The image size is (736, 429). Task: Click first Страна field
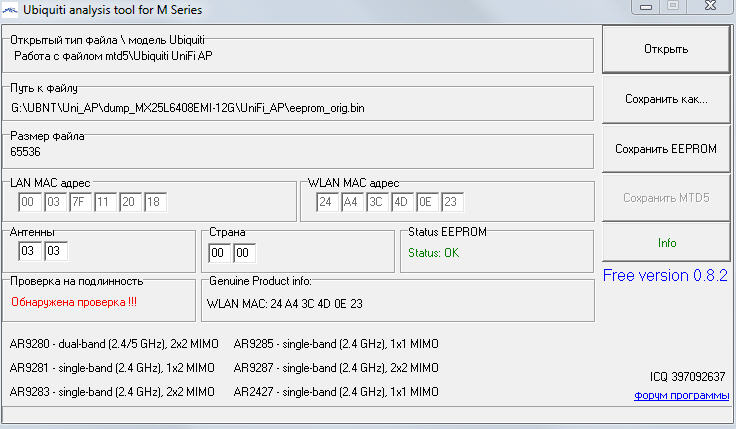coord(219,253)
